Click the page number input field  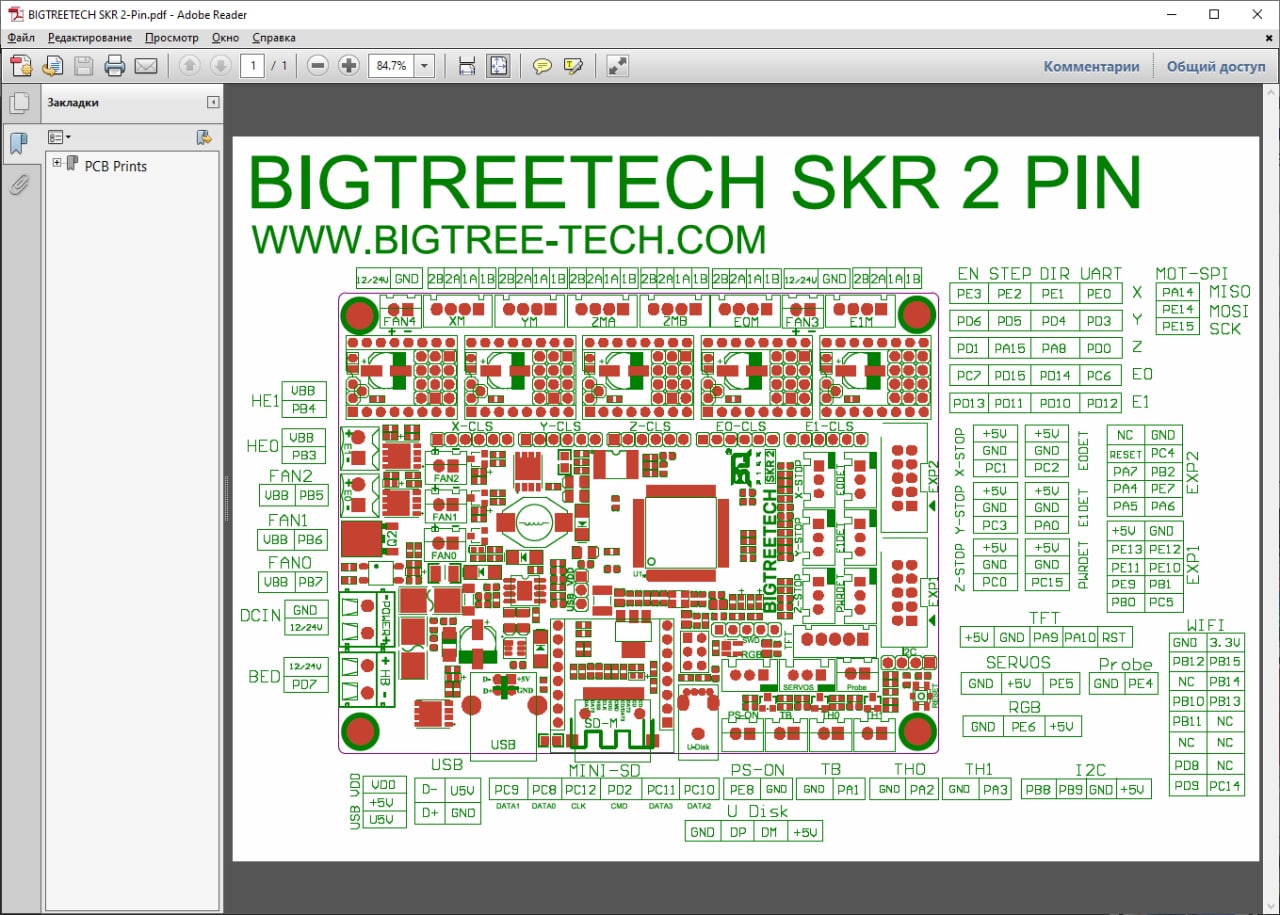(x=253, y=66)
